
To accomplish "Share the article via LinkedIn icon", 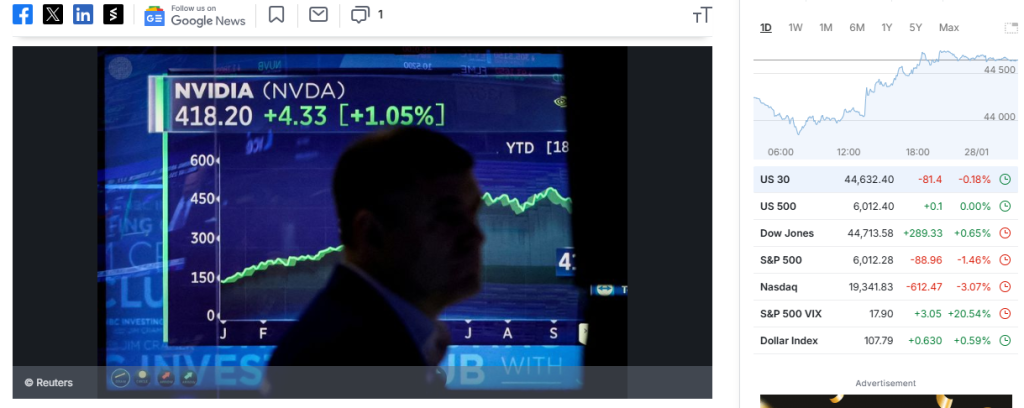I will [83, 14].
